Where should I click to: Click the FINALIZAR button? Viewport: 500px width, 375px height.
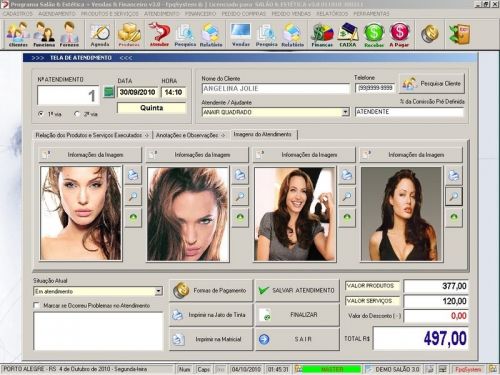pyautogui.click(x=297, y=315)
